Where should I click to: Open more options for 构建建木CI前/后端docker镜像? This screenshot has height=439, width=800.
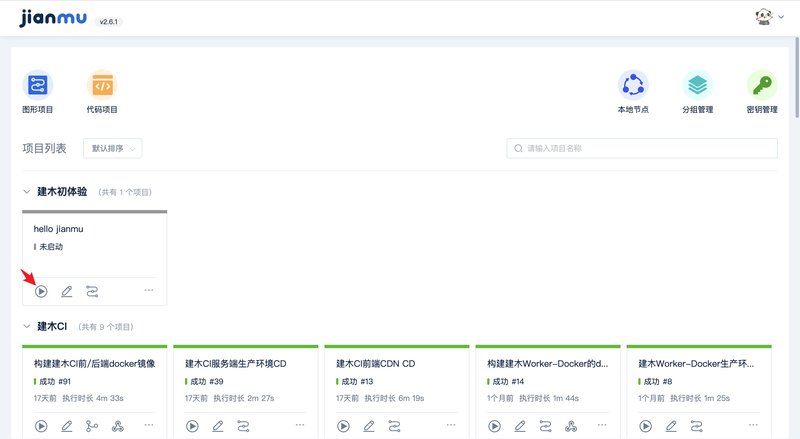(x=148, y=425)
